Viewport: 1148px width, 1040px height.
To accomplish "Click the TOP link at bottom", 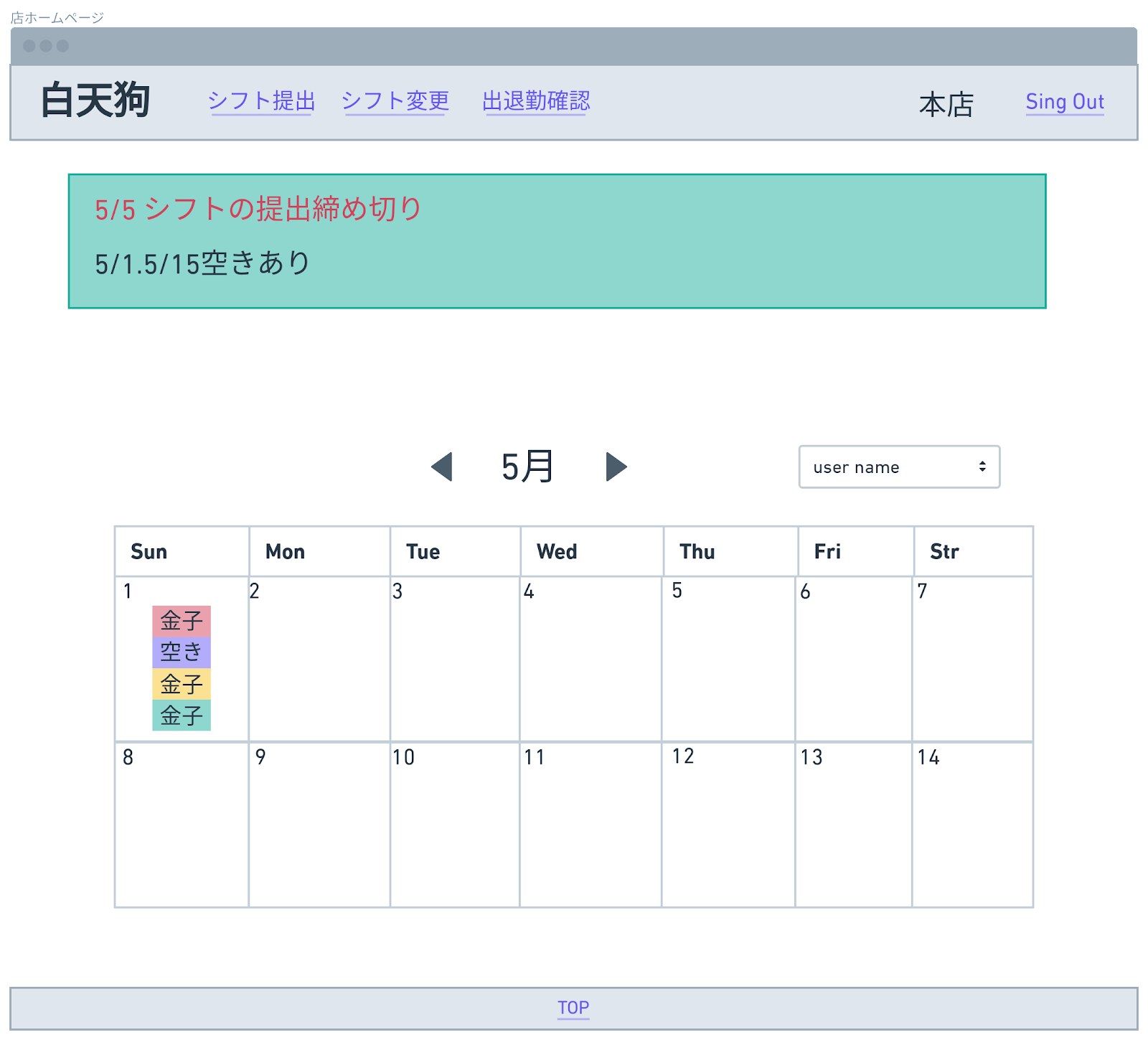I will click(573, 1008).
